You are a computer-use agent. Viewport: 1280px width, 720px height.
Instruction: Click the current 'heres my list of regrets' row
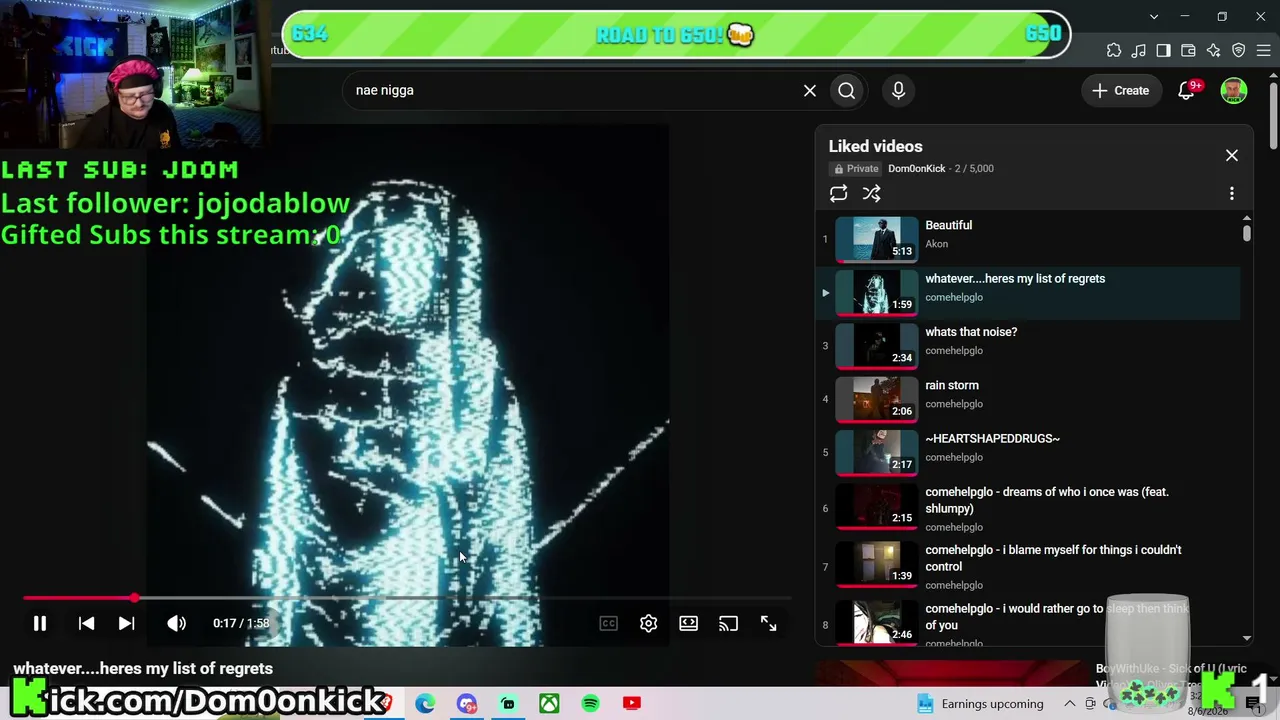click(x=1030, y=292)
